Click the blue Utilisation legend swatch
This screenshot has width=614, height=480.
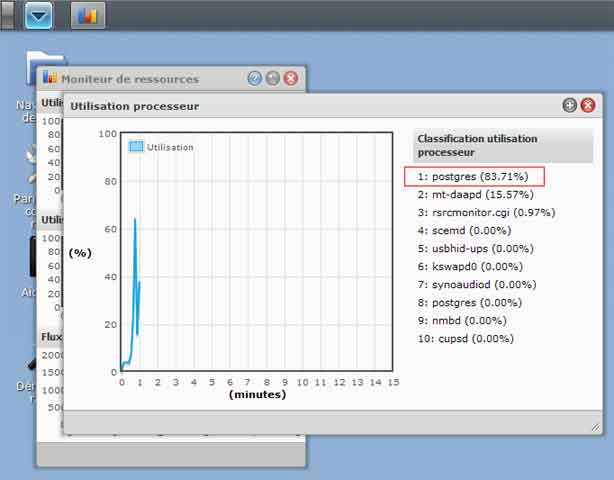135,147
